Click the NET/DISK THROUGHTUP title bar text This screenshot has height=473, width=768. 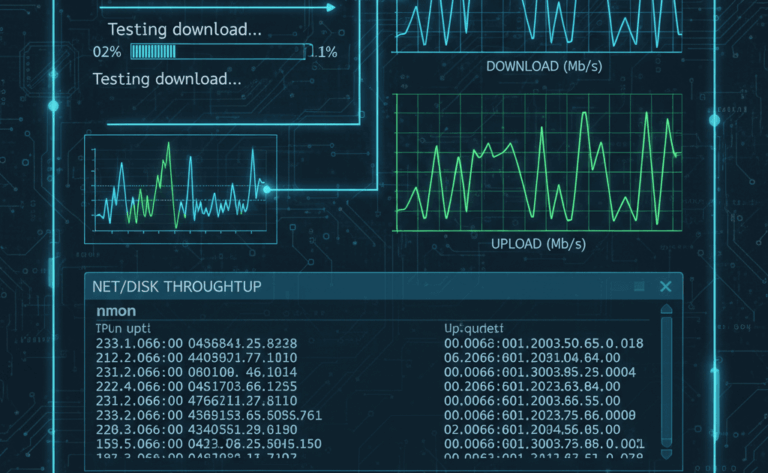point(177,286)
